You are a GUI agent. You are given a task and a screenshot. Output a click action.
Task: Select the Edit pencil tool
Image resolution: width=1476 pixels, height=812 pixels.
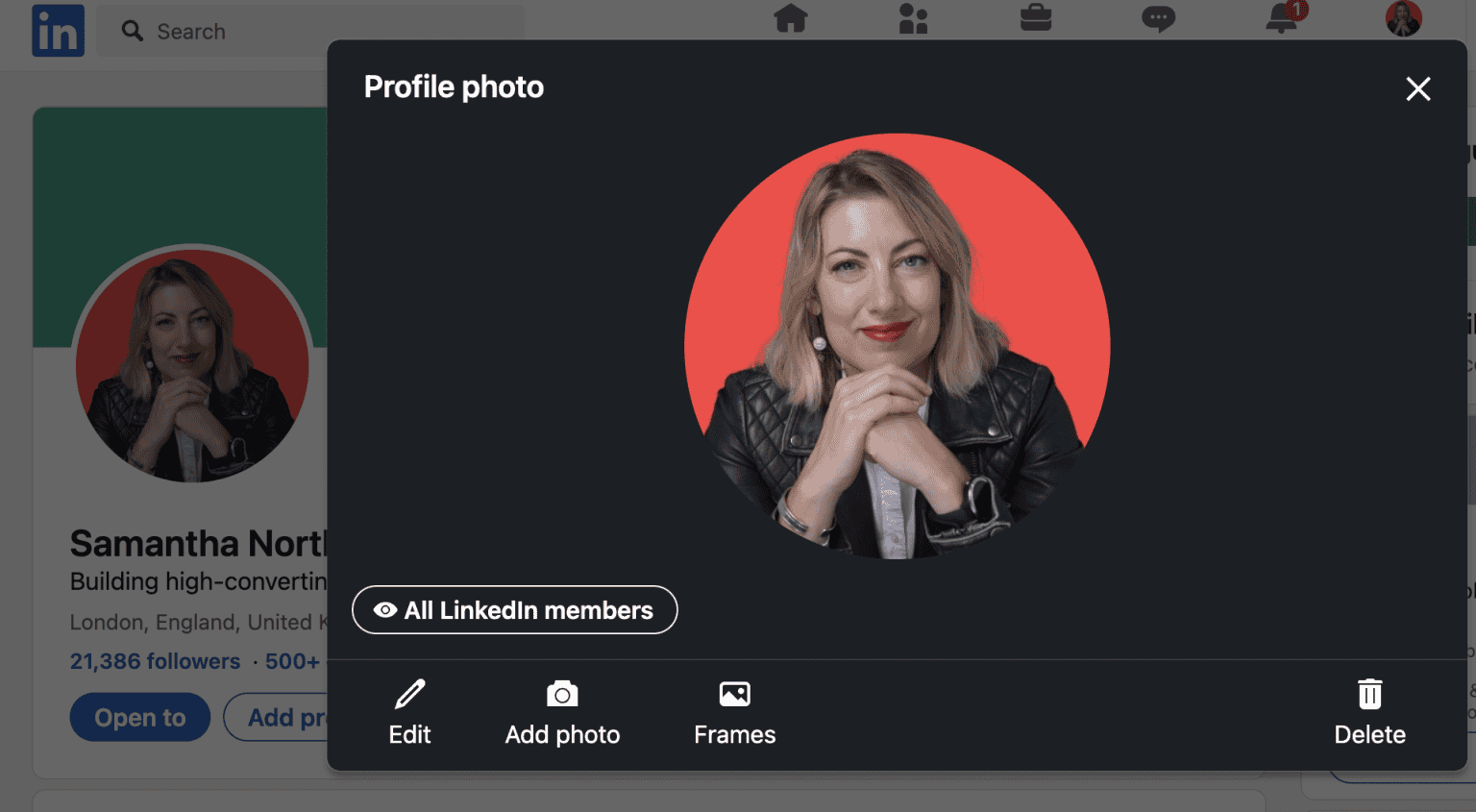point(409,711)
